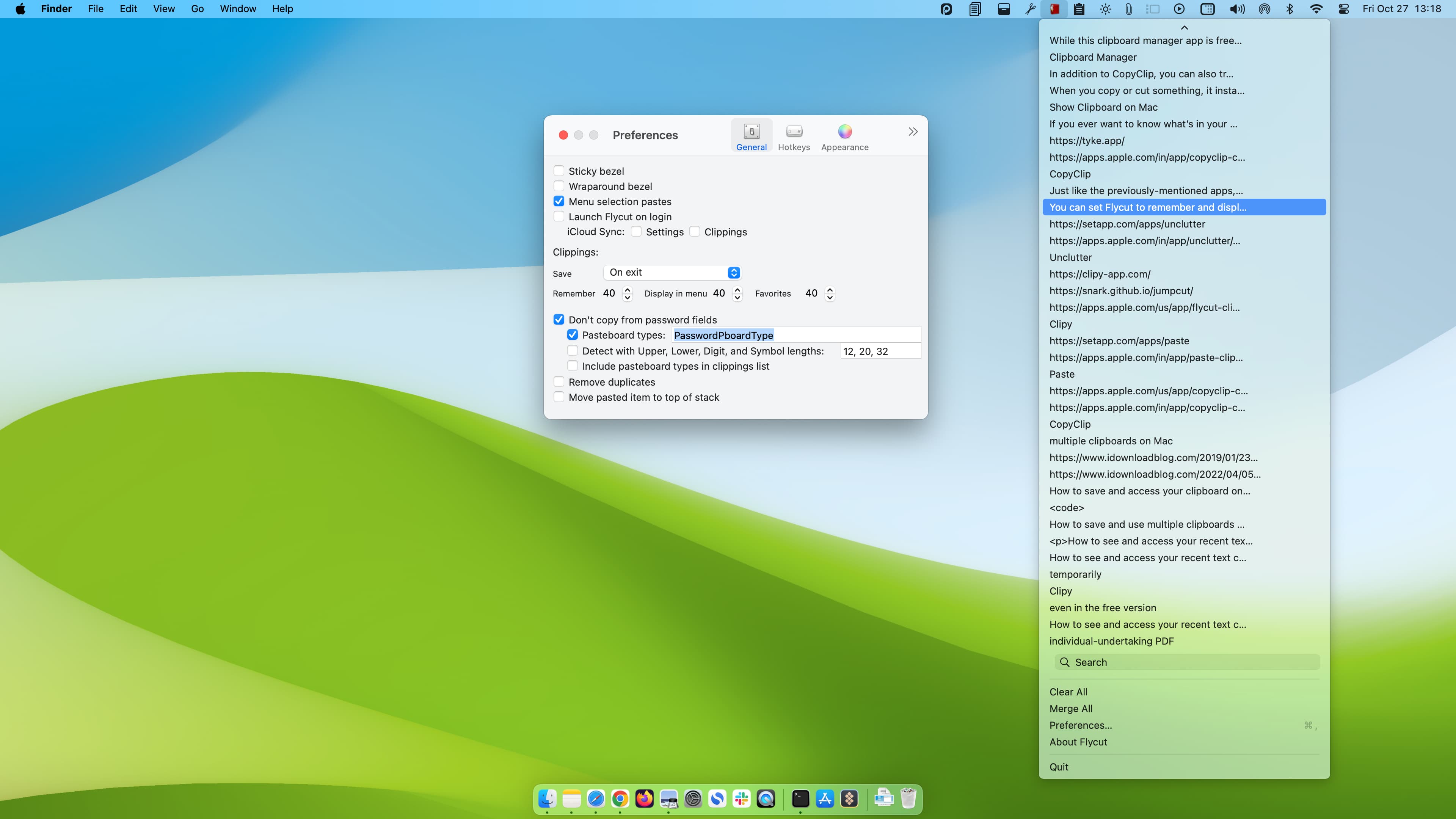Enable iCloud Sync for Settings
Image resolution: width=1456 pixels, height=819 pixels.
pyautogui.click(x=637, y=232)
